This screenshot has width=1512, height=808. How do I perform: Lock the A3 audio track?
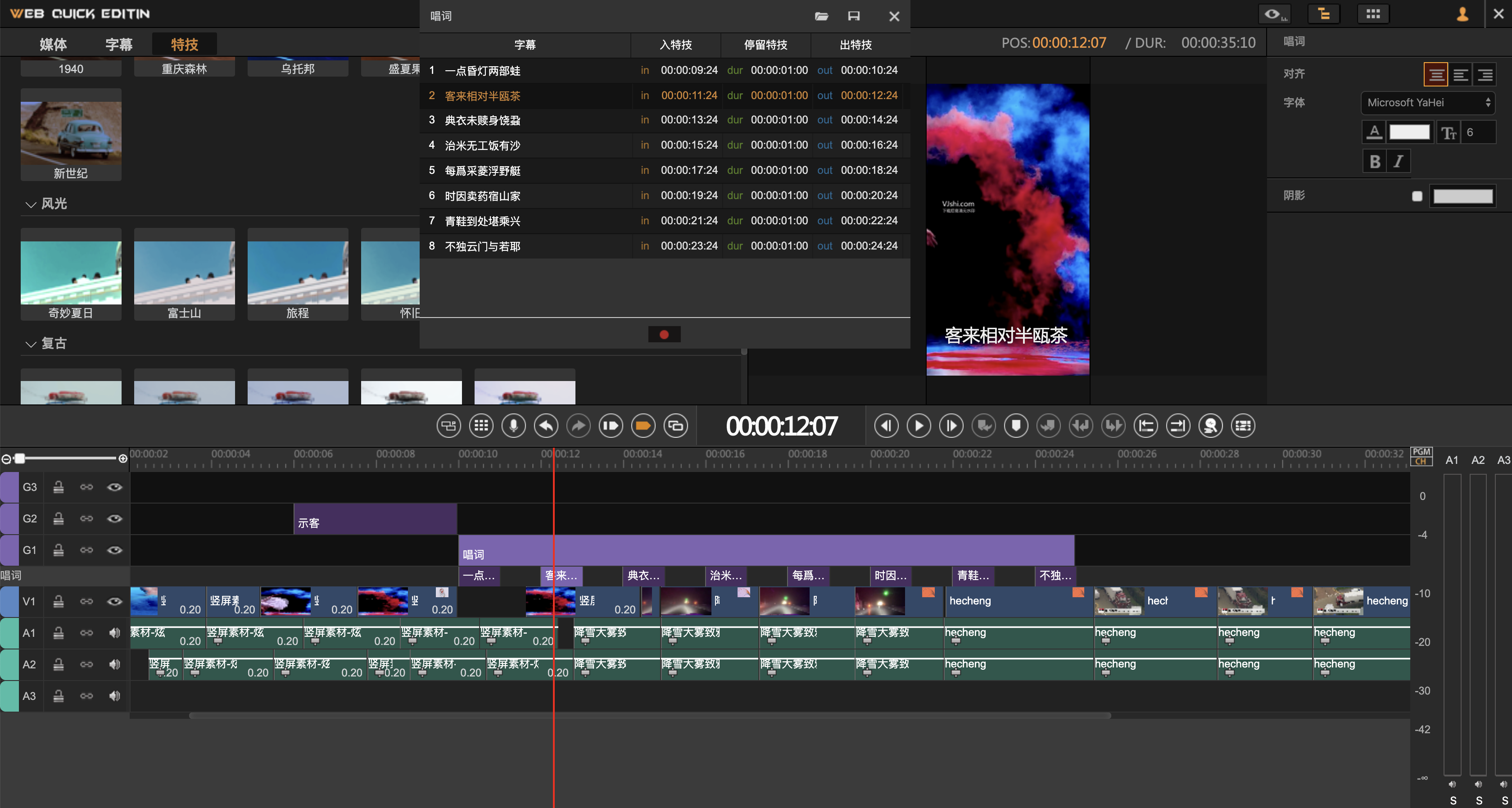[59, 696]
